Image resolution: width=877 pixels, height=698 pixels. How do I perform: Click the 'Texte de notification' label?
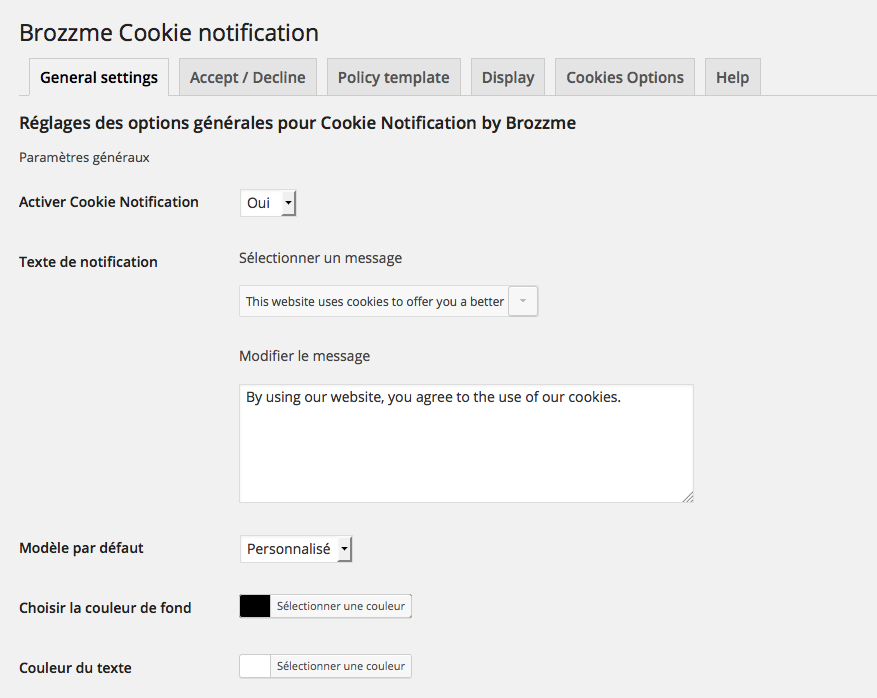pyautogui.click(x=88, y=262)
